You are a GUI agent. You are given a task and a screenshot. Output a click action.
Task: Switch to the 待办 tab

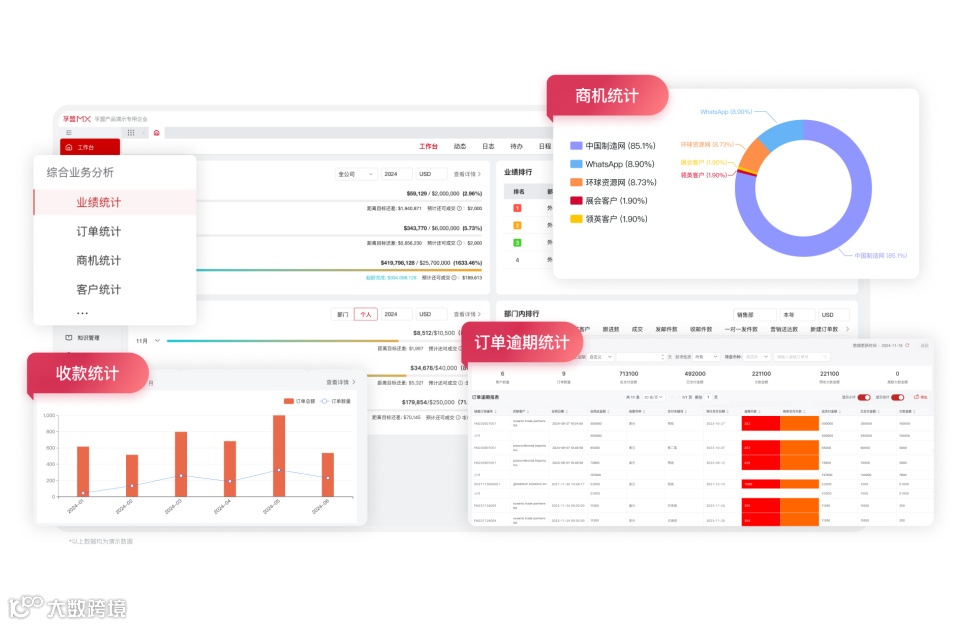pos(517,147)
